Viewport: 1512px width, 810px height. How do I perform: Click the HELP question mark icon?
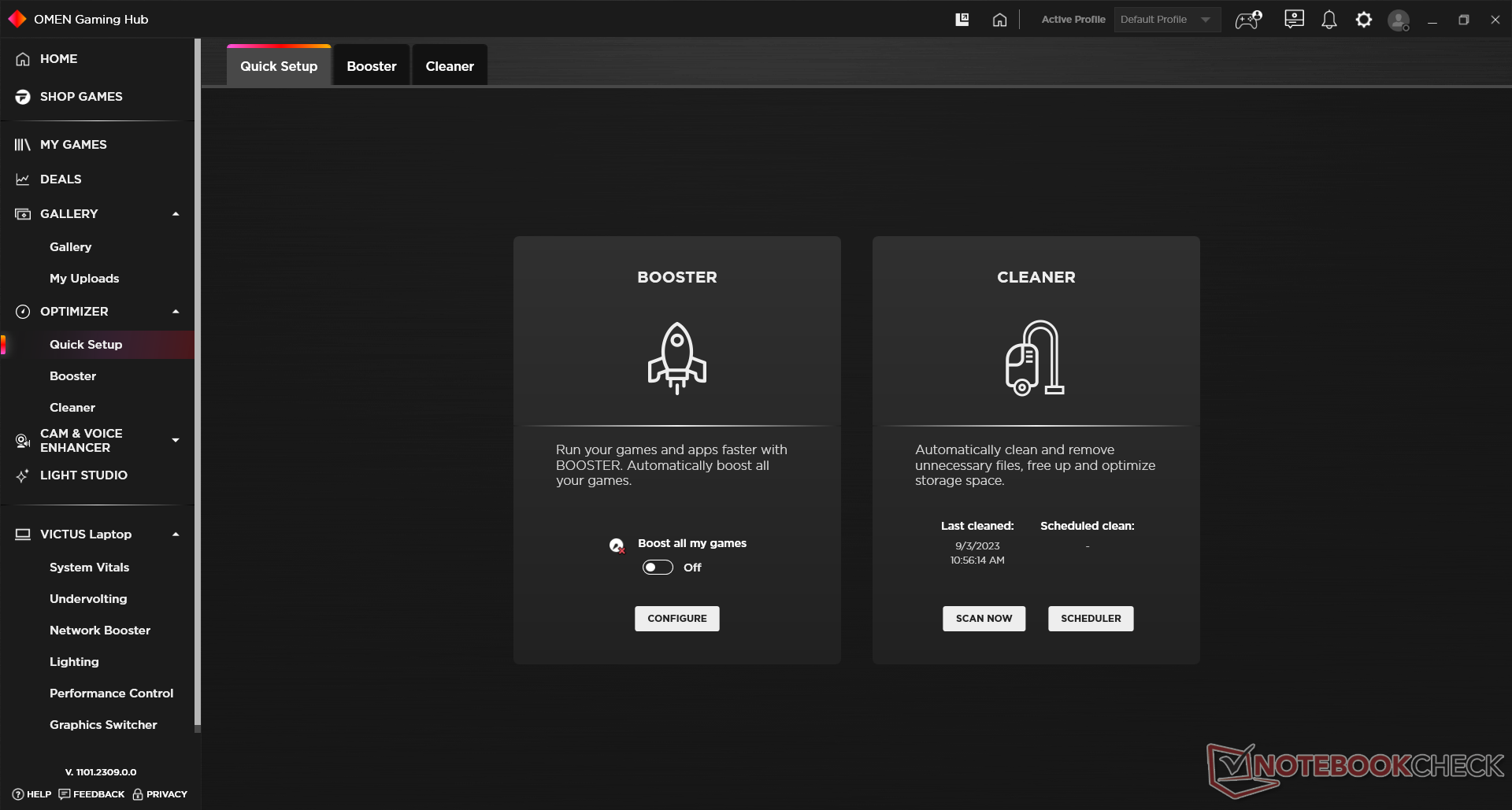click(x=18, y=794)
